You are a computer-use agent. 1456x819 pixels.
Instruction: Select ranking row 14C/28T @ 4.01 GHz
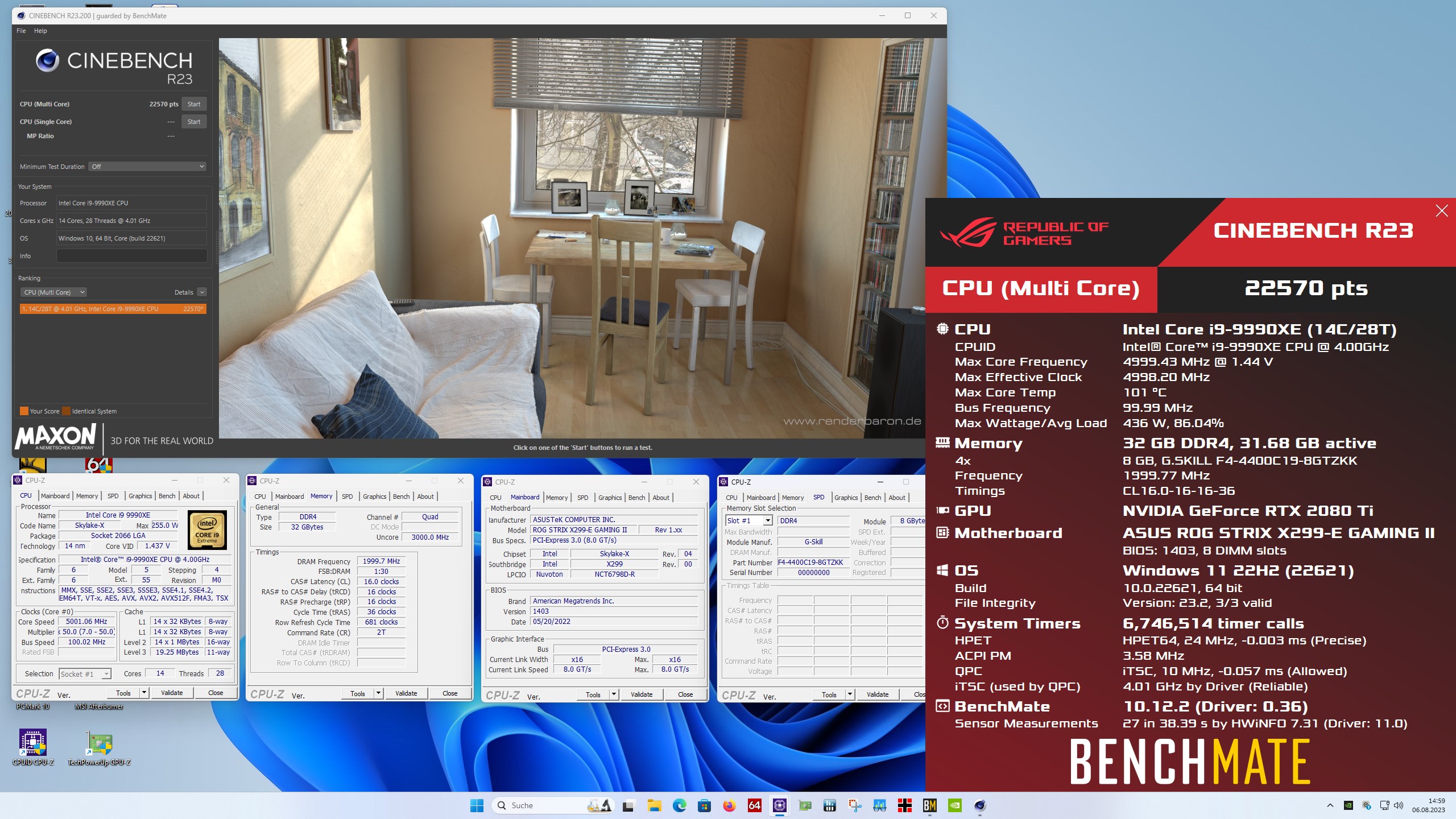point(113,309)
